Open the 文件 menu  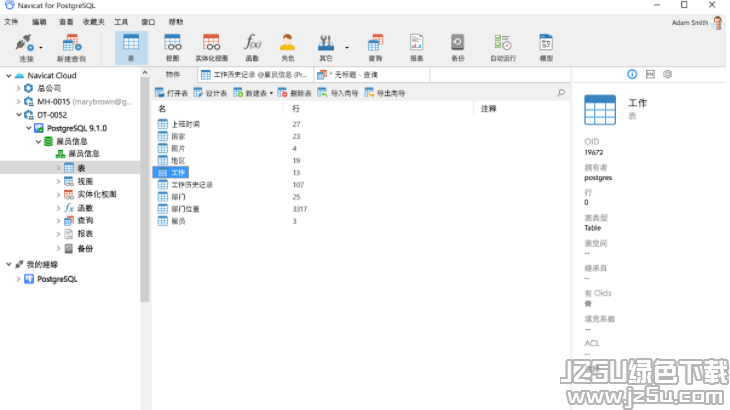coord(11,22)
